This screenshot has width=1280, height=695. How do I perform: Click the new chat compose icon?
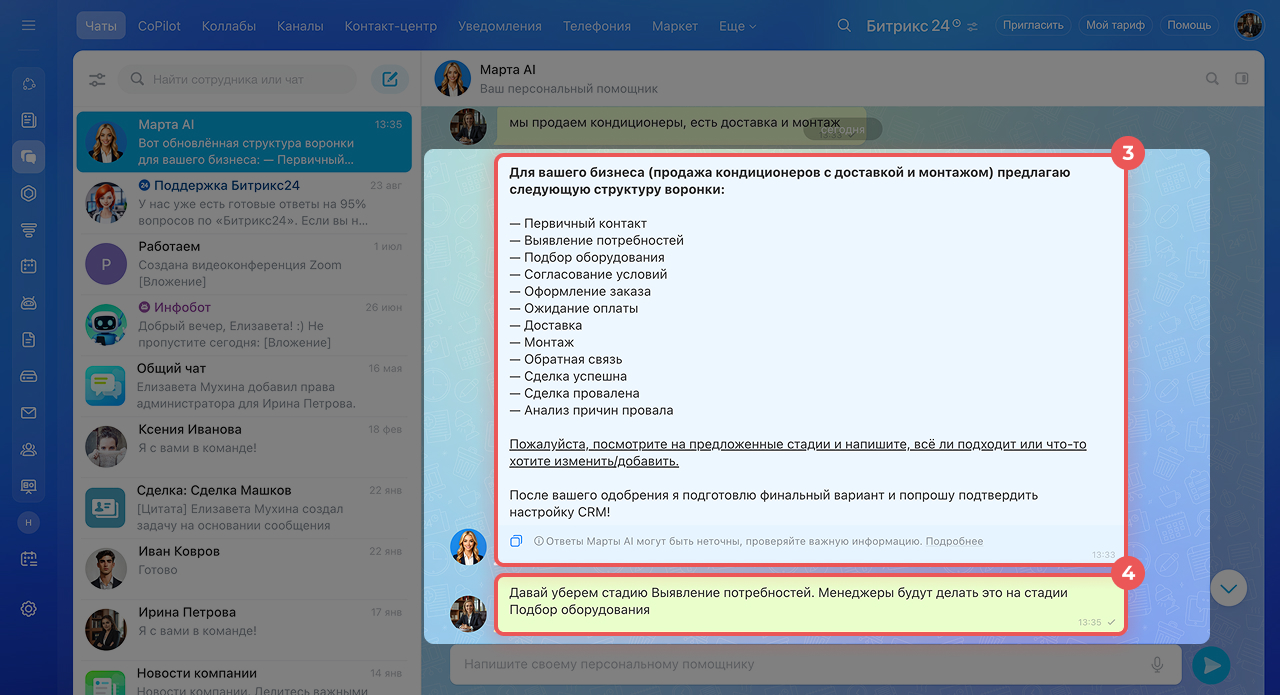(x=390, y=80)
